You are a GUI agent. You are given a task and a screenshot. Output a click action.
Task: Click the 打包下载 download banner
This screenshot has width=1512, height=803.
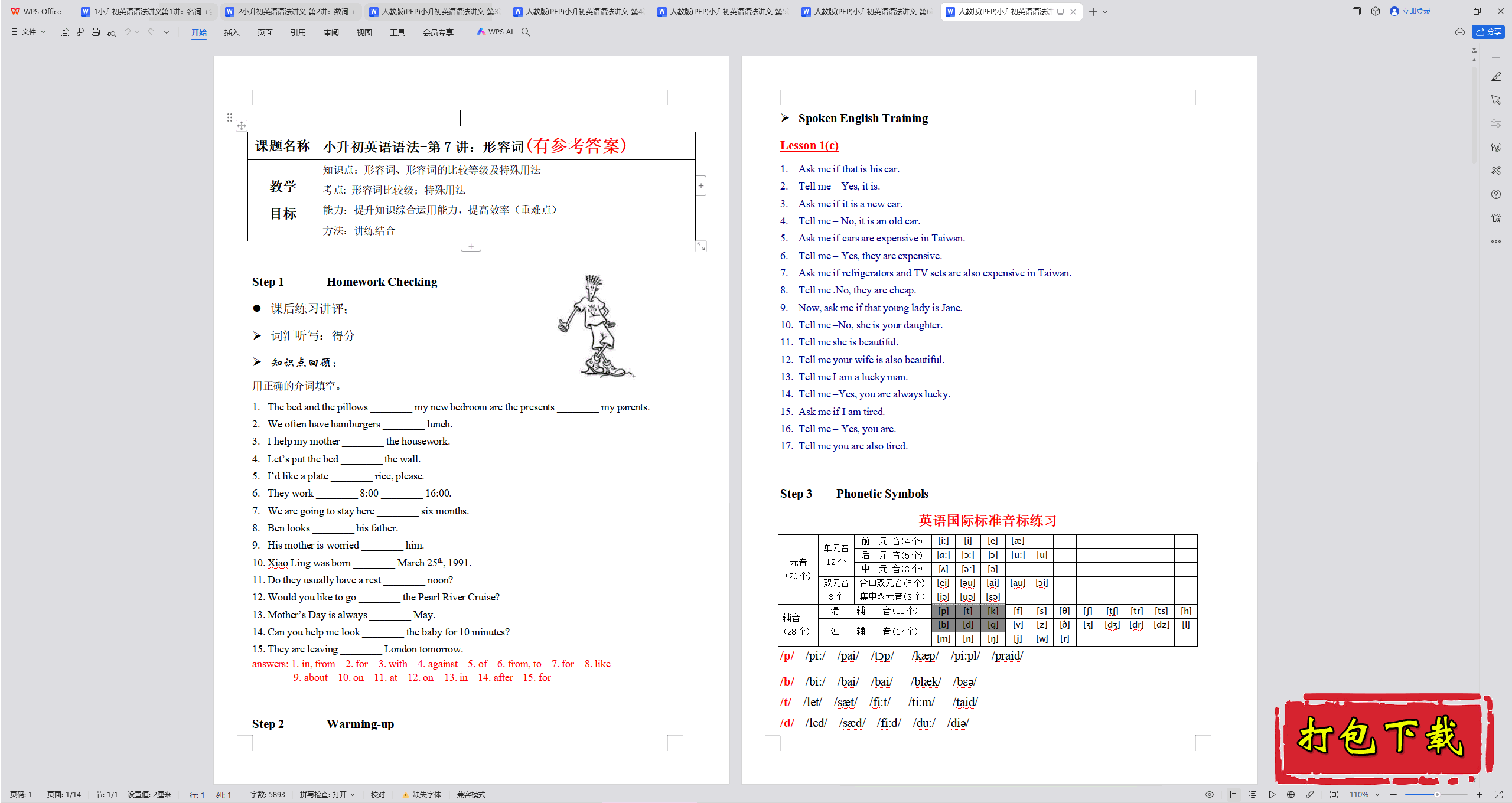pos(1383,738)
